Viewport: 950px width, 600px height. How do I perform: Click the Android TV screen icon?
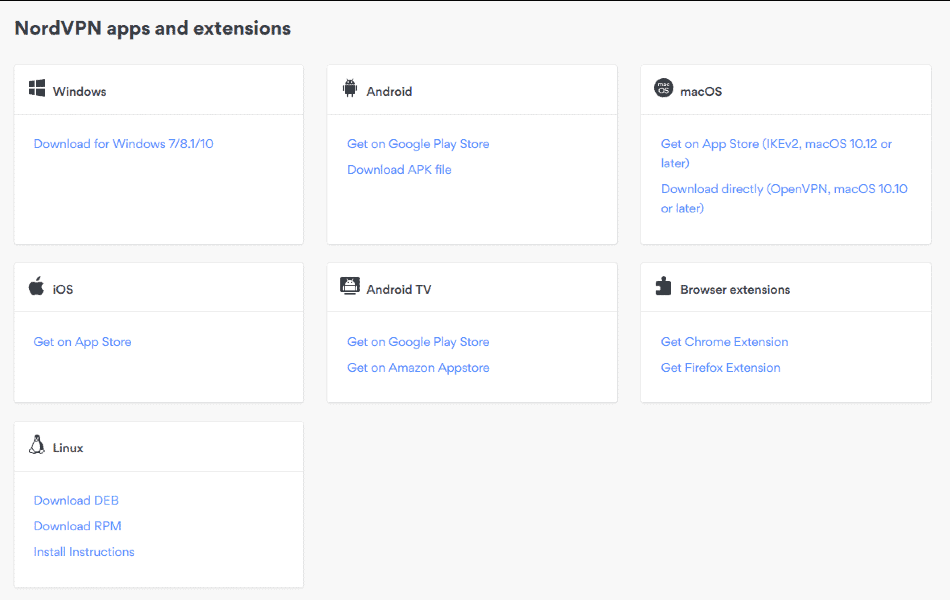click(x=350, y=285)
